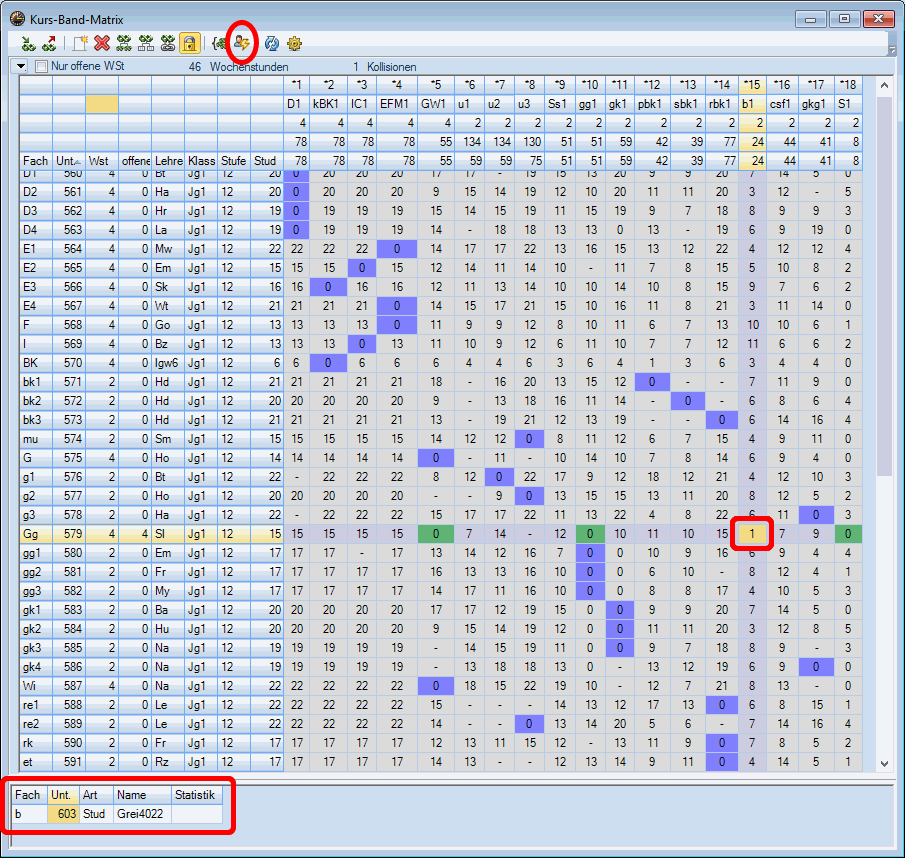Viewport: 905px width, 858px height.
Task: Open settings with the orange gear icon
Action: tap(294, 43)
